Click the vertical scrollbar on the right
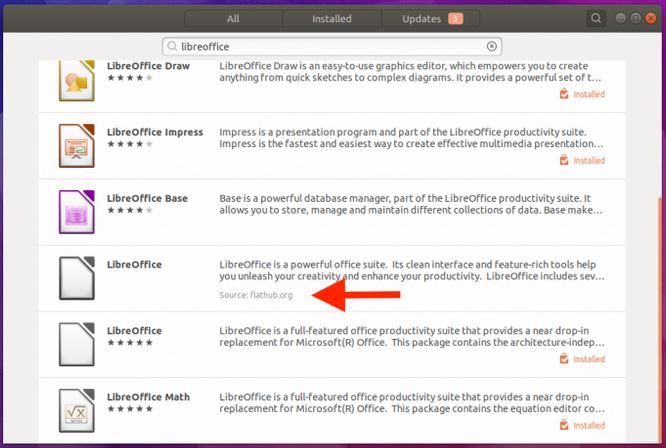This screenshot has width=666, height=448. click(661, 318)
